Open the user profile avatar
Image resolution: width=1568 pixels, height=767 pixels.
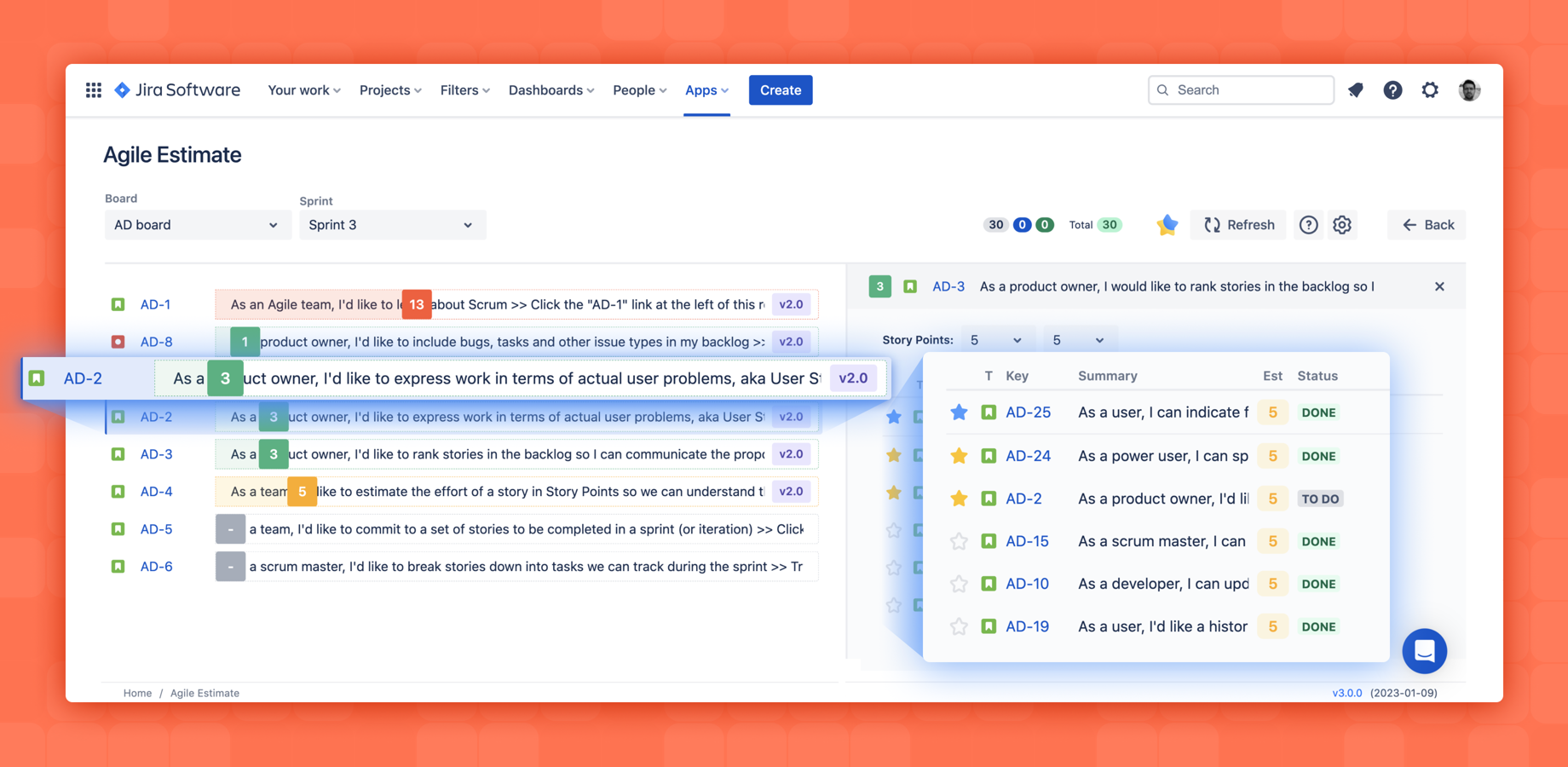pyautogui.click(x=1469, y=89)
